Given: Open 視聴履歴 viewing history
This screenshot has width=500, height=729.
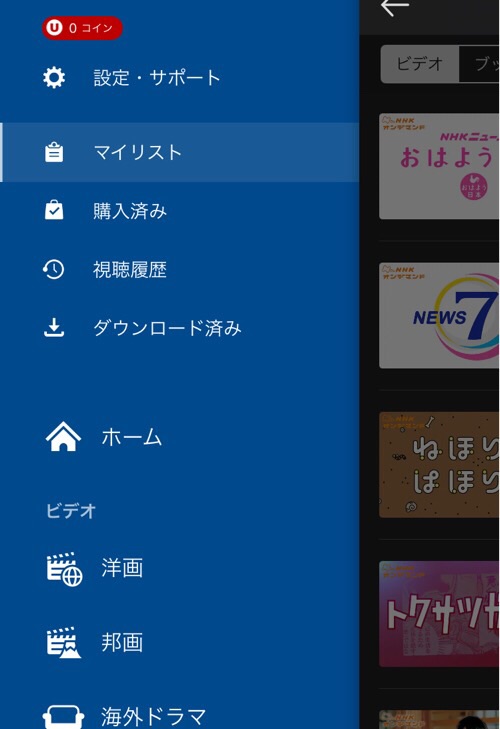Looking at the screenshot, I should [x=130, y=270].
